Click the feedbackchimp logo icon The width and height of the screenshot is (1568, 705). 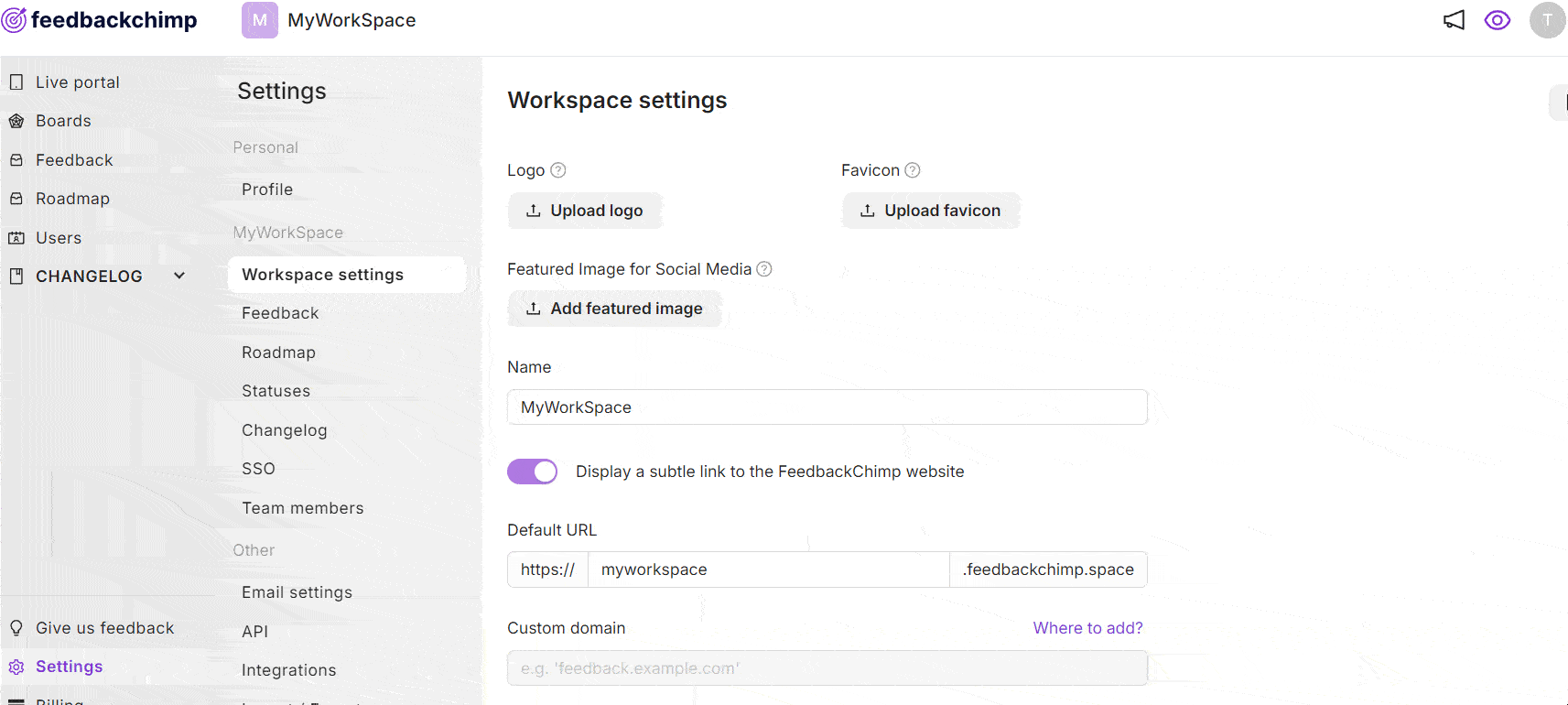pyautogui.click(x=14, y=20)
